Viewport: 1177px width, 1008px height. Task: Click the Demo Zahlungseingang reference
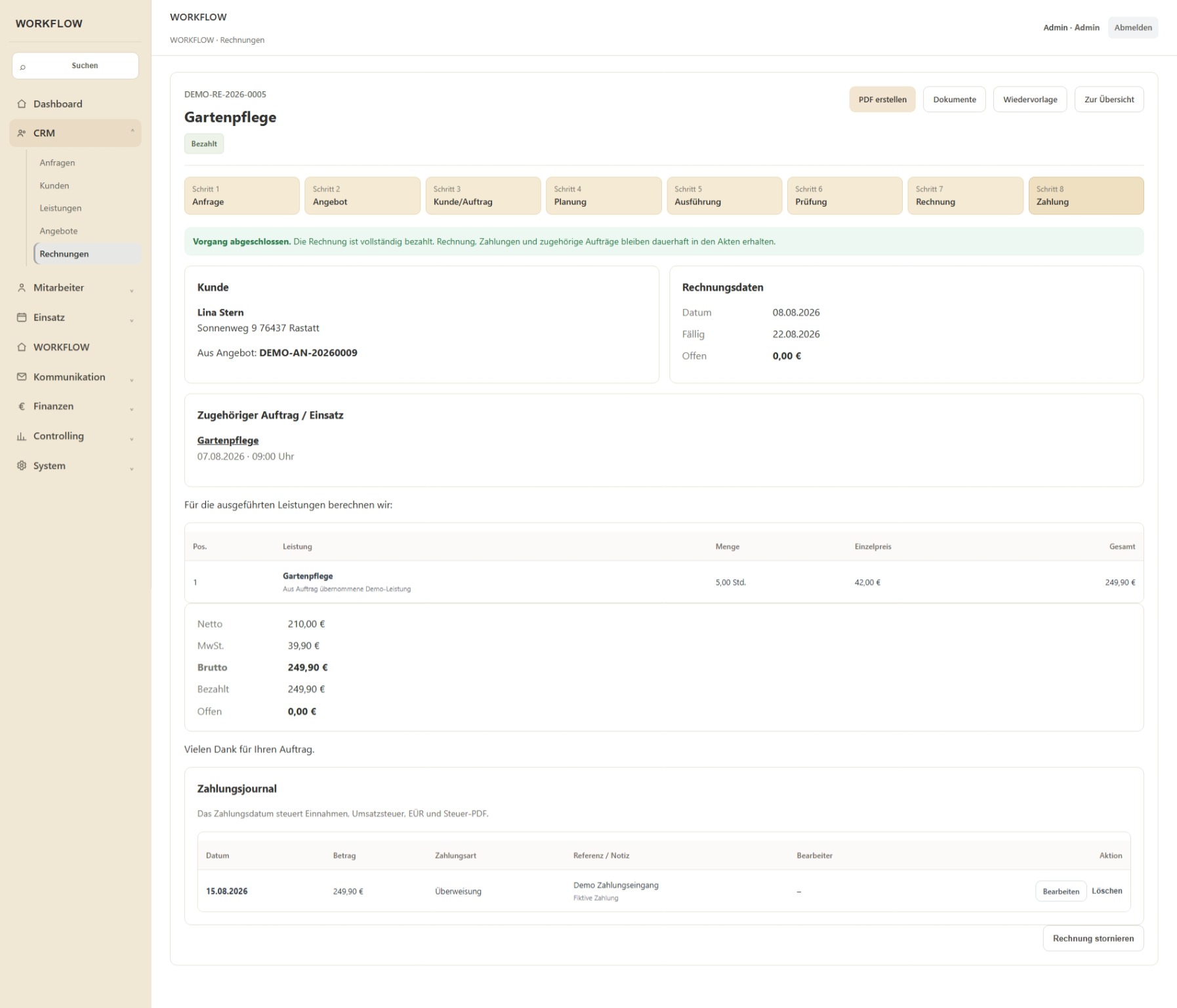(x=615, y=885)
